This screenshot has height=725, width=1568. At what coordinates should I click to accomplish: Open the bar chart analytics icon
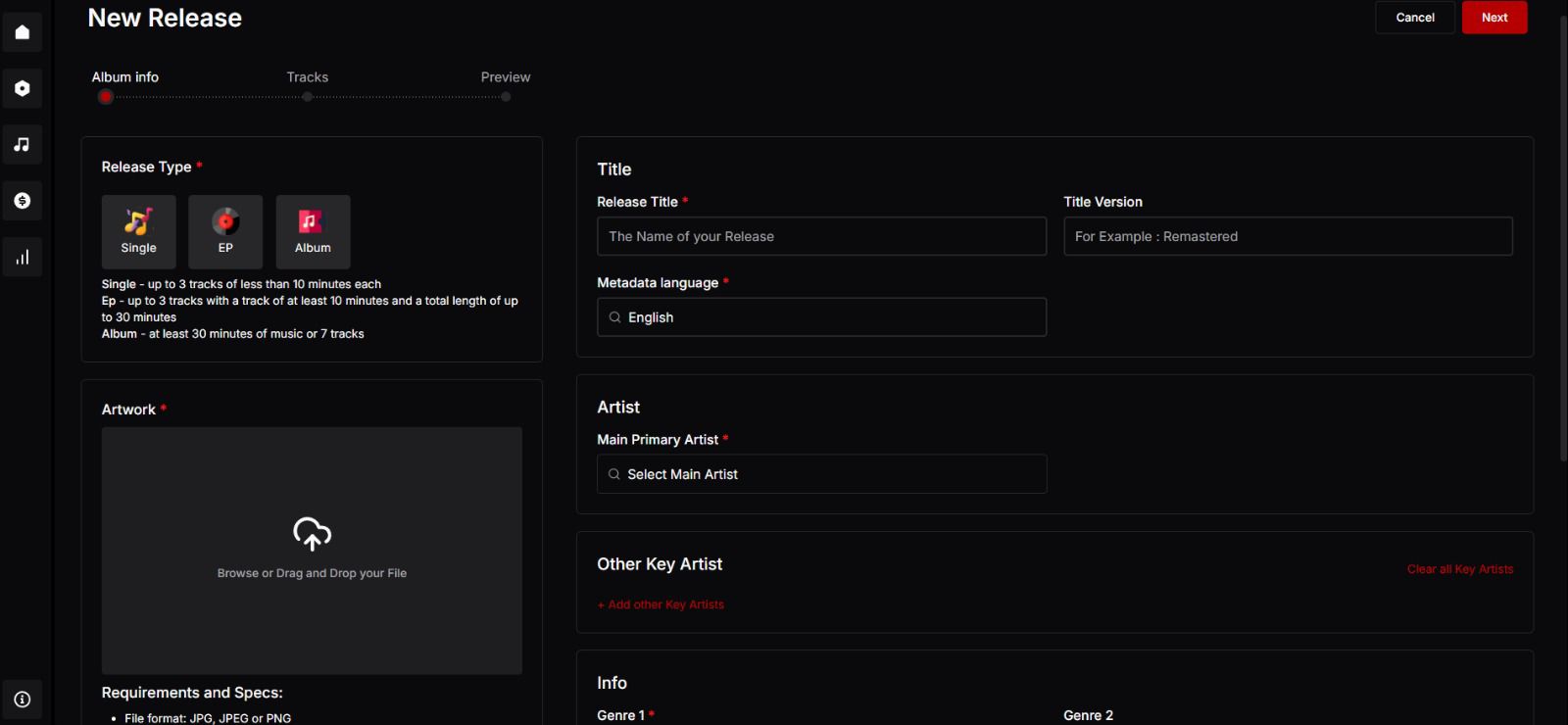pyautogui.click(x=23, y=257)
